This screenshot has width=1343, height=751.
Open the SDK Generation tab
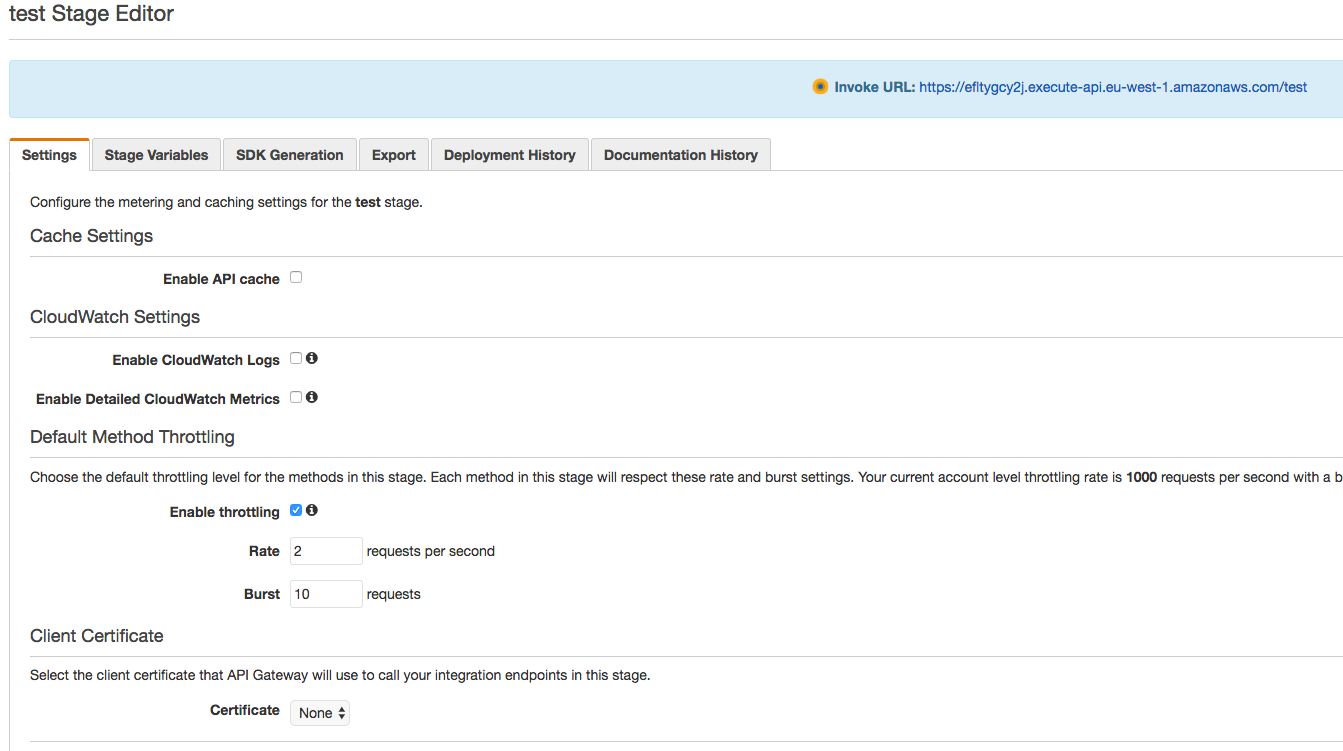(x=289, y=154)
